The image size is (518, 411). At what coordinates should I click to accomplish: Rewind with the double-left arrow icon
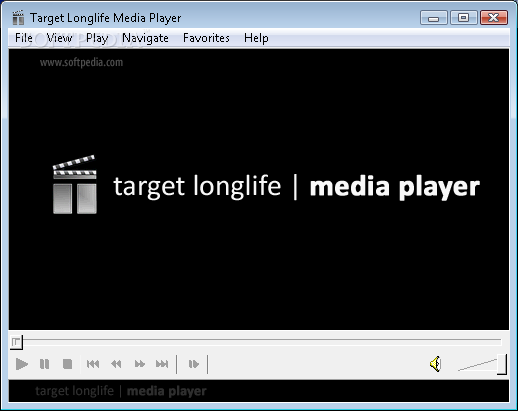pos(116,364)
